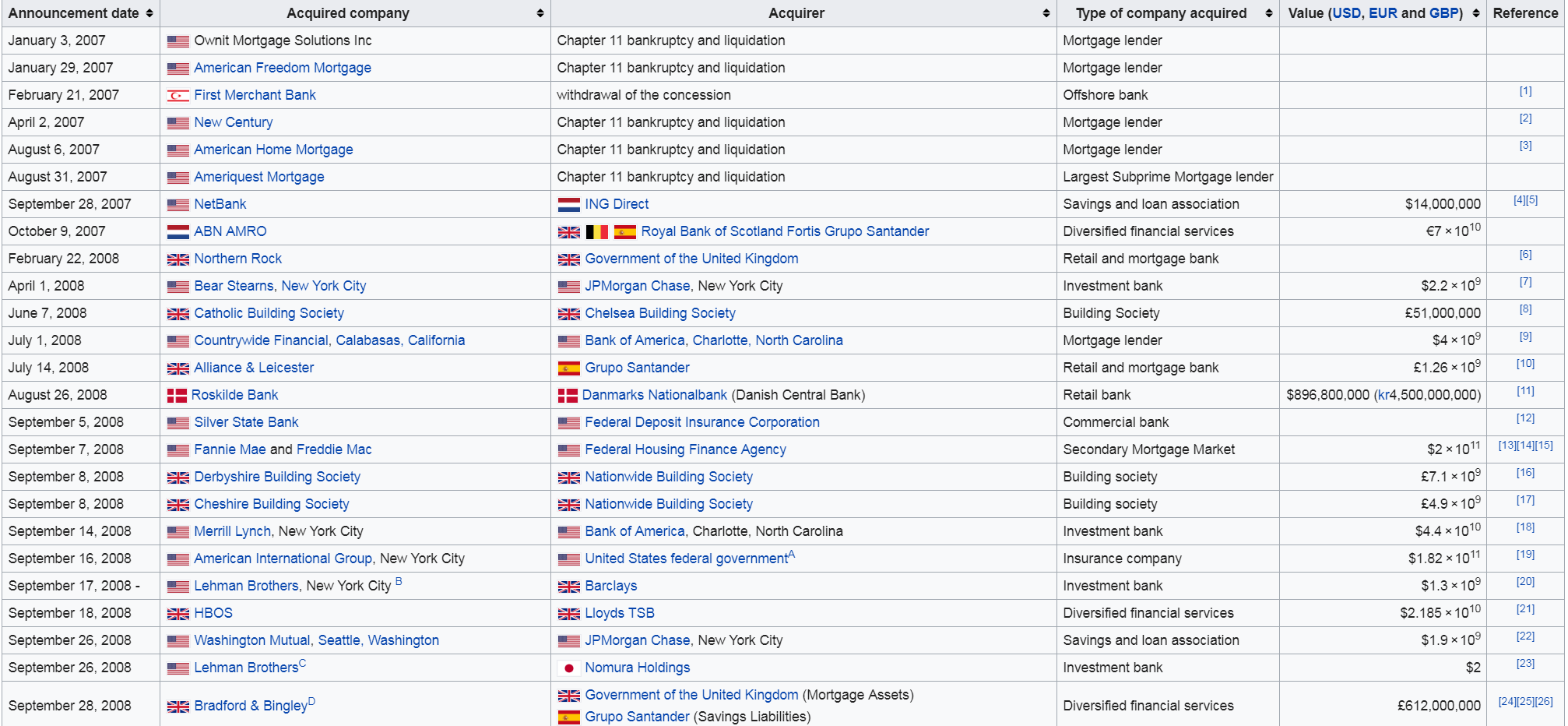Open Federal Deposit Insurance Corporation link
The height and width of the screenshot is (726, 1568).
tap(702, 422)
